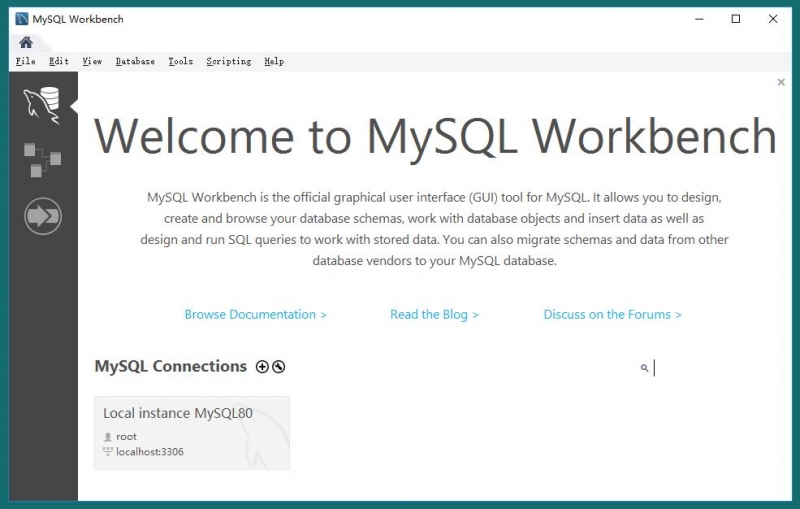800x509 pixels.
Task: Open the MySQL connections dolphin sidebar icon
Action: 42,103
